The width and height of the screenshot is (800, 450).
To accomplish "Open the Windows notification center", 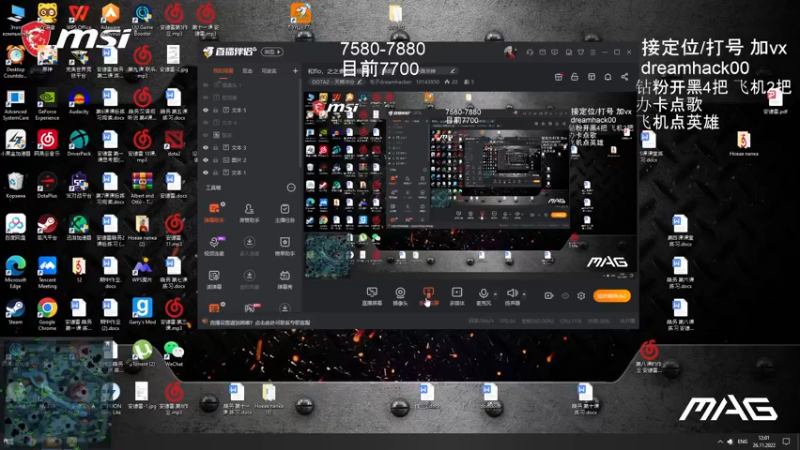I will (x=786, y=441).
